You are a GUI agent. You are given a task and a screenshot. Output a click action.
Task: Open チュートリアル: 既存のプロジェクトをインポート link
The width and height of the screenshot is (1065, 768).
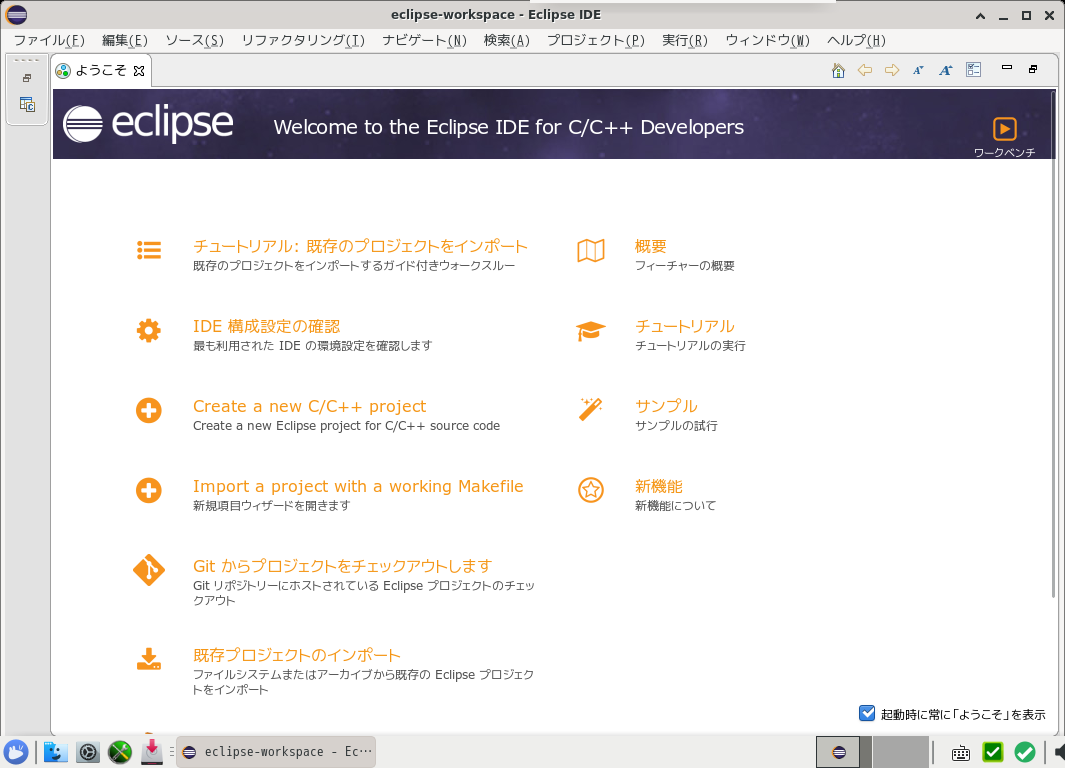click(360, 246)
